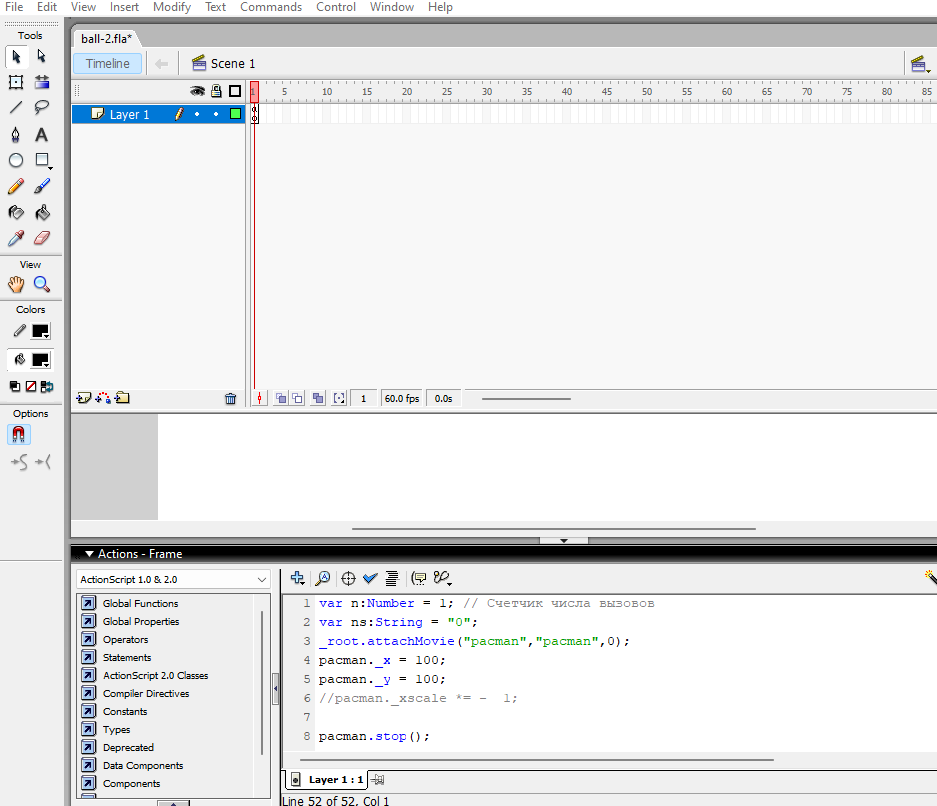Select the Oval tool
The image size is (937, 806).
click(x=16, y=160)
